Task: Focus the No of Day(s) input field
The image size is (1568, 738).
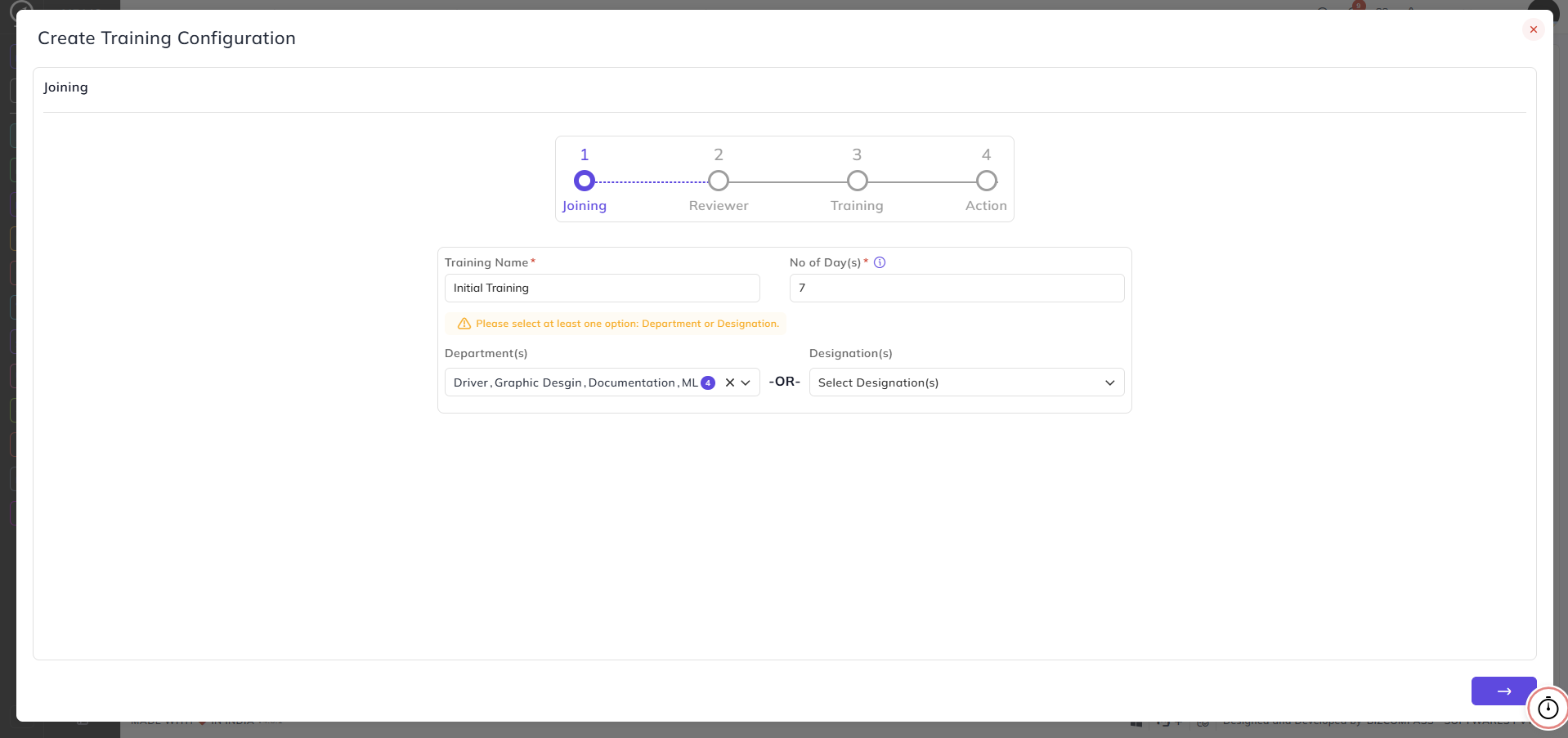Action: (x=956, y=288)
